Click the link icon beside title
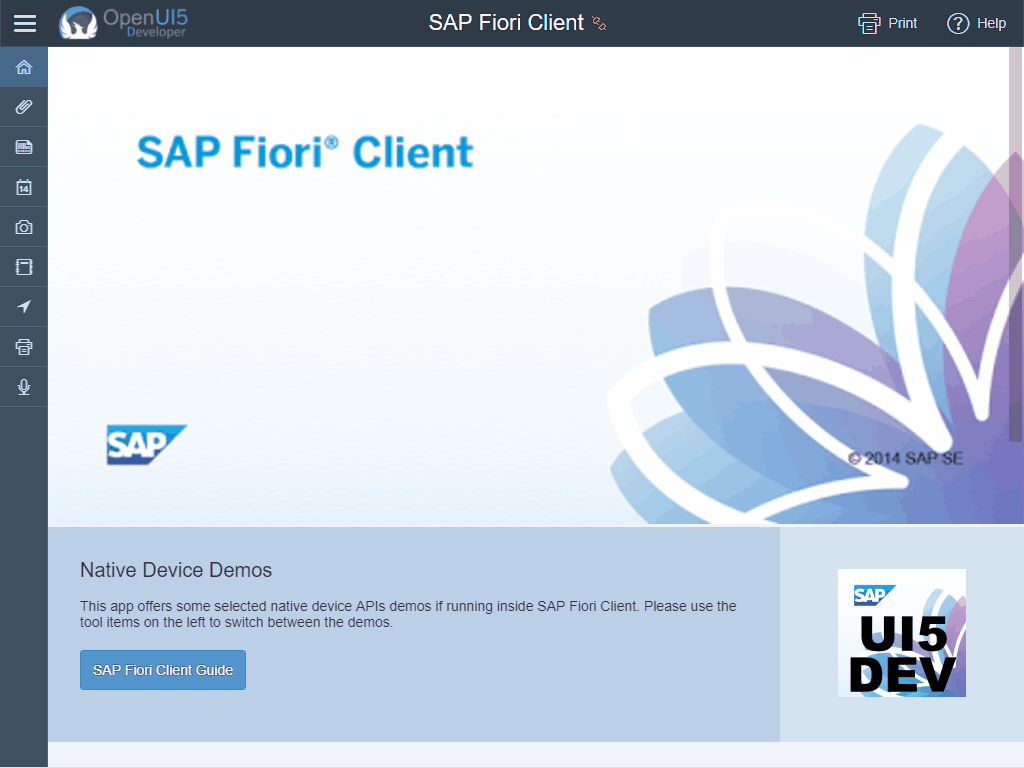1024x768 pixels. 599,24
